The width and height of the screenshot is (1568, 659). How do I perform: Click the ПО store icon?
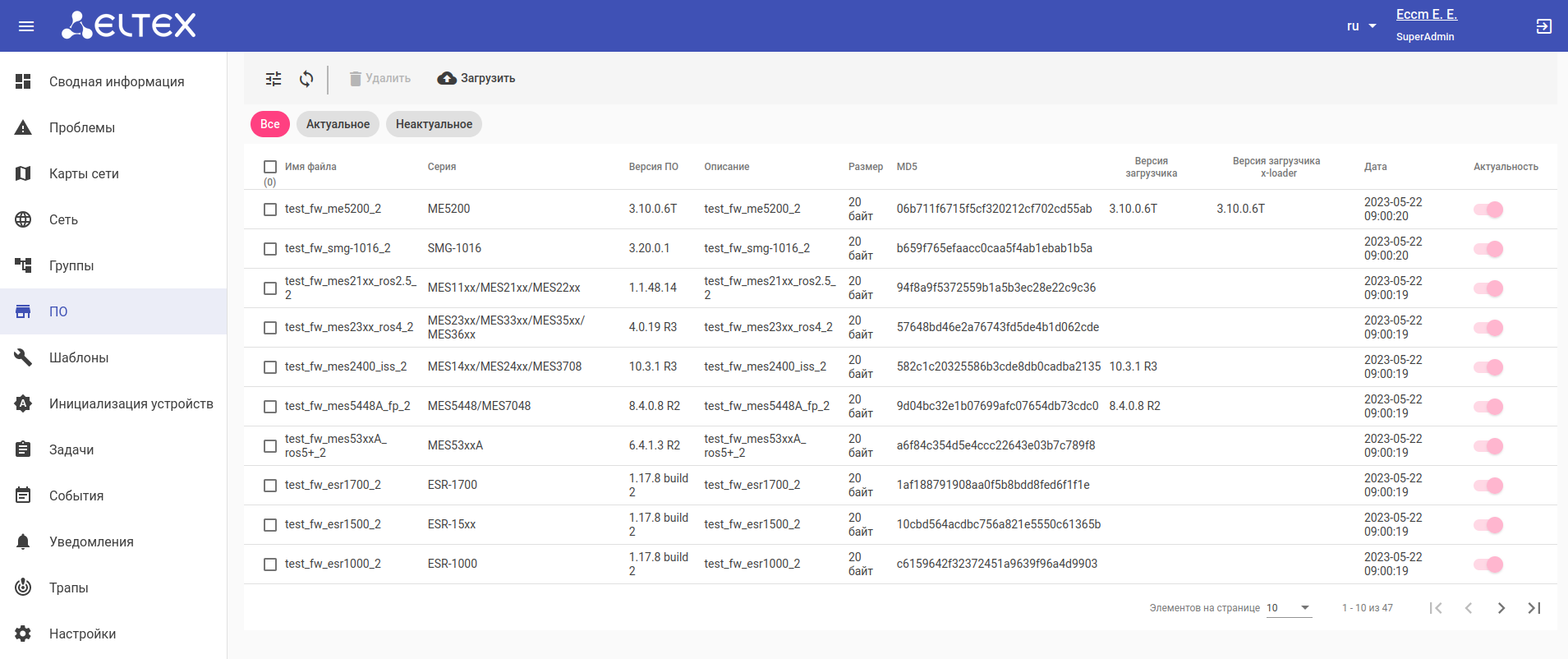[x=23, y=311]
